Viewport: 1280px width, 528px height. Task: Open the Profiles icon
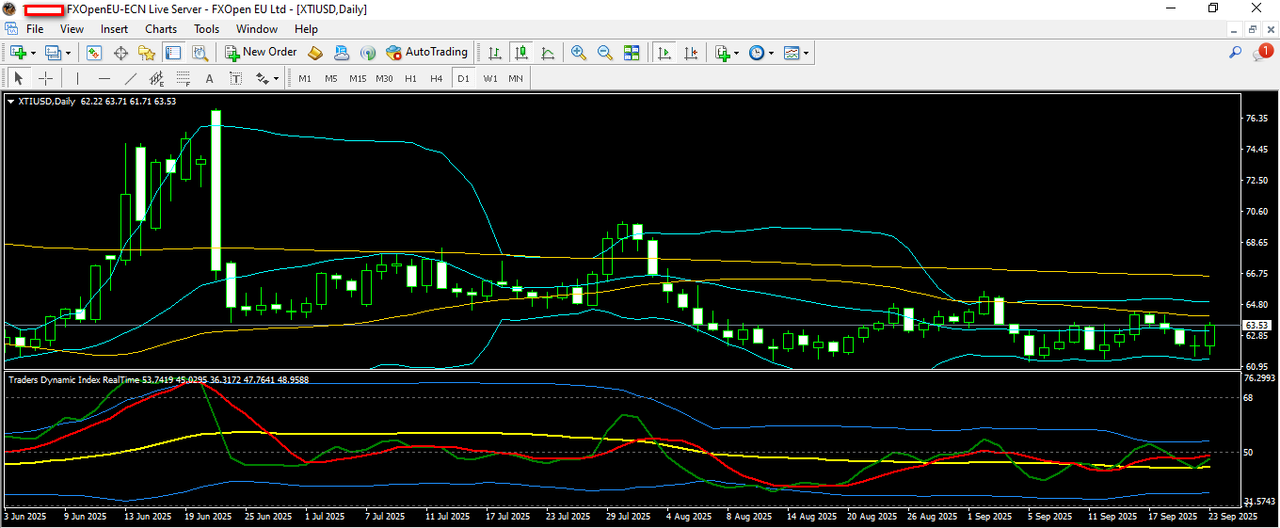52,52
